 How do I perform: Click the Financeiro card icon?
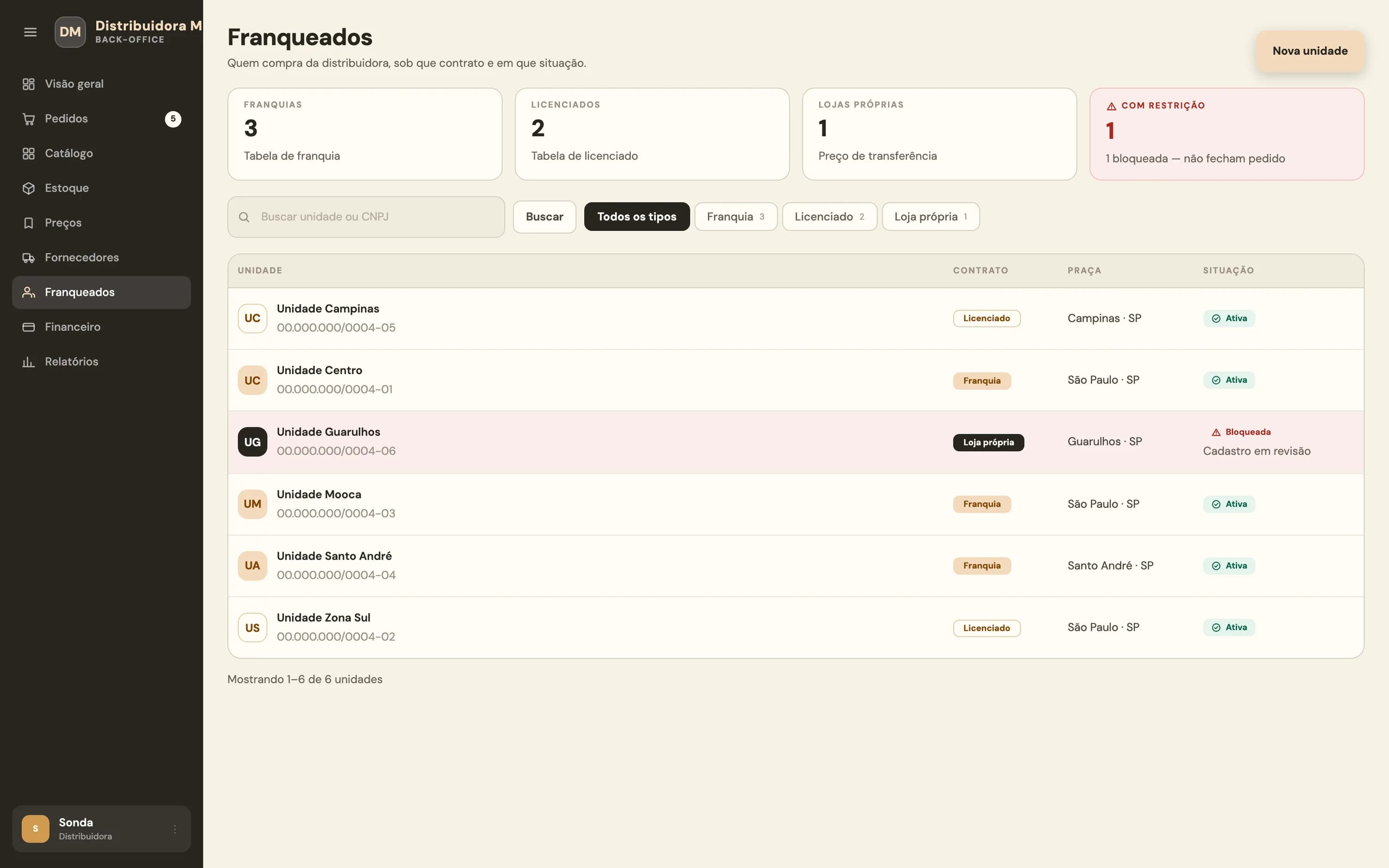28,327
